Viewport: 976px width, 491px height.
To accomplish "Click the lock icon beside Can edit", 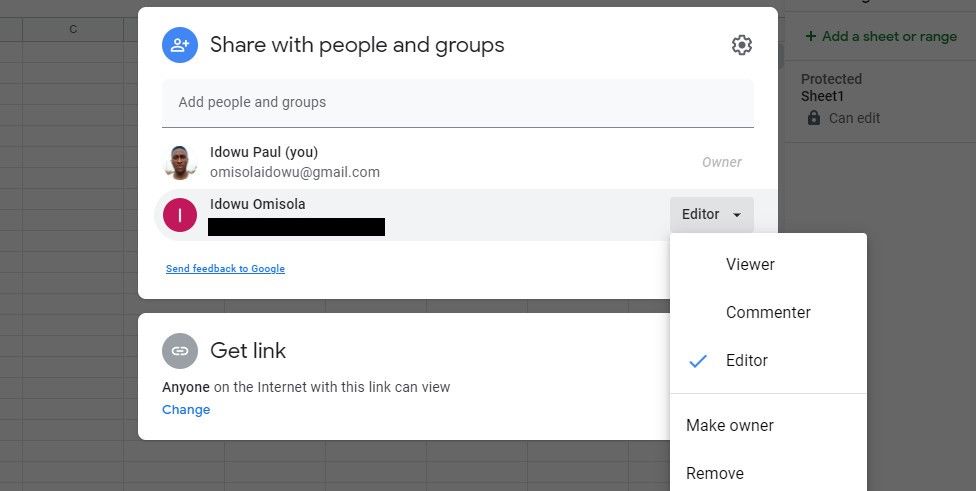I will [814, 118].
